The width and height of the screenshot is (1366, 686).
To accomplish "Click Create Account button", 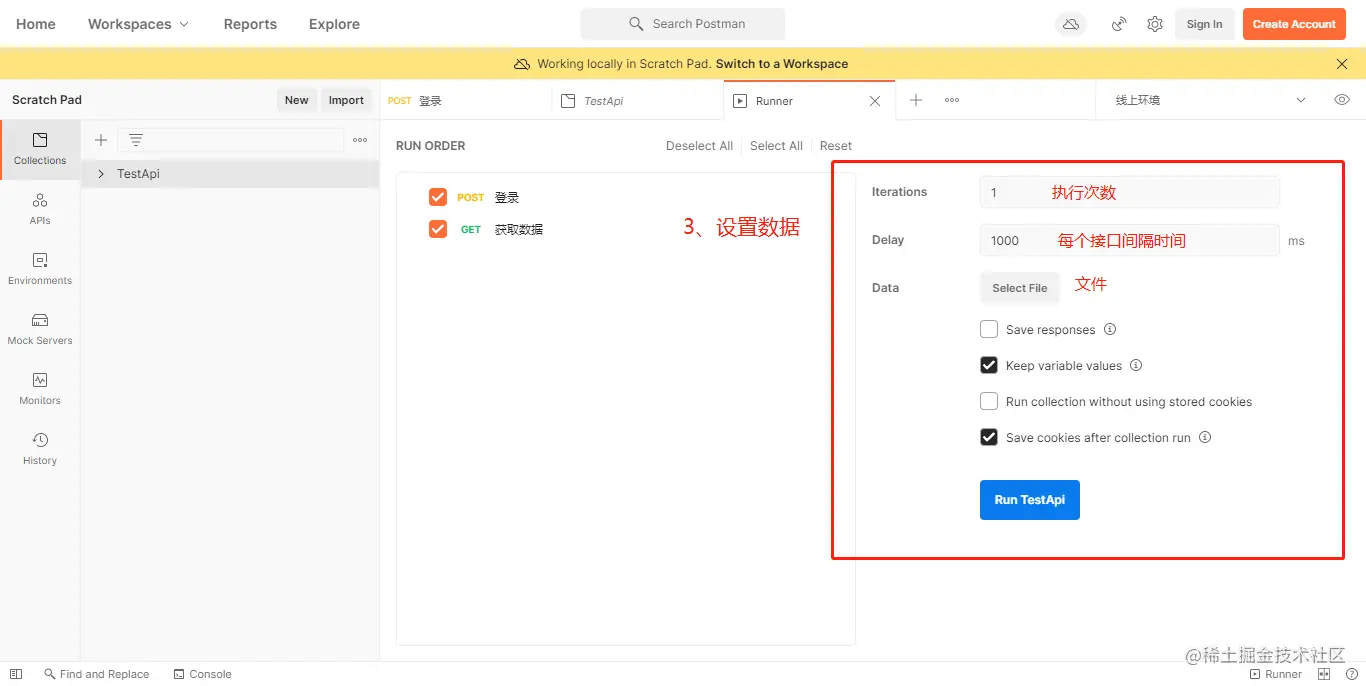I will [1294, 24].
